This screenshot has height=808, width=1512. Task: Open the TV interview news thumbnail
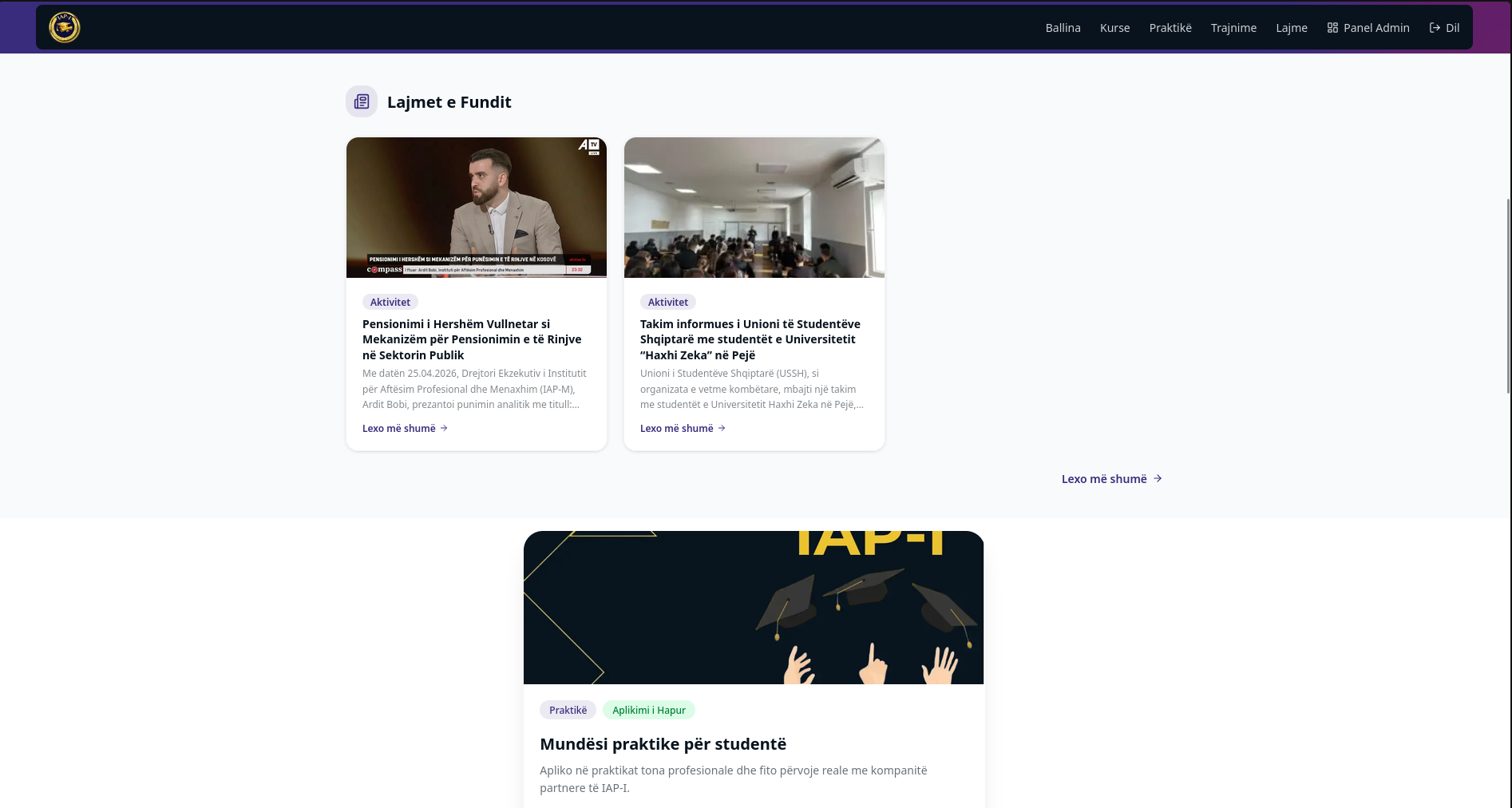coord(477,208)
